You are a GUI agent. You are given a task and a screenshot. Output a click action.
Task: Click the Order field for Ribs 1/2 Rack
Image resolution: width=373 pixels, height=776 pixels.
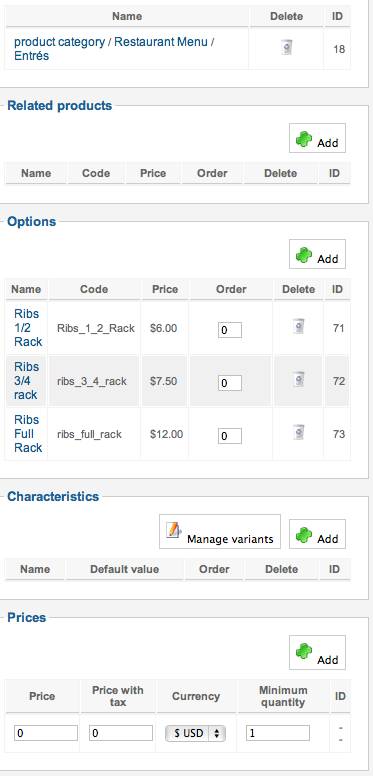pyautogui.click(x=230, y=330)
